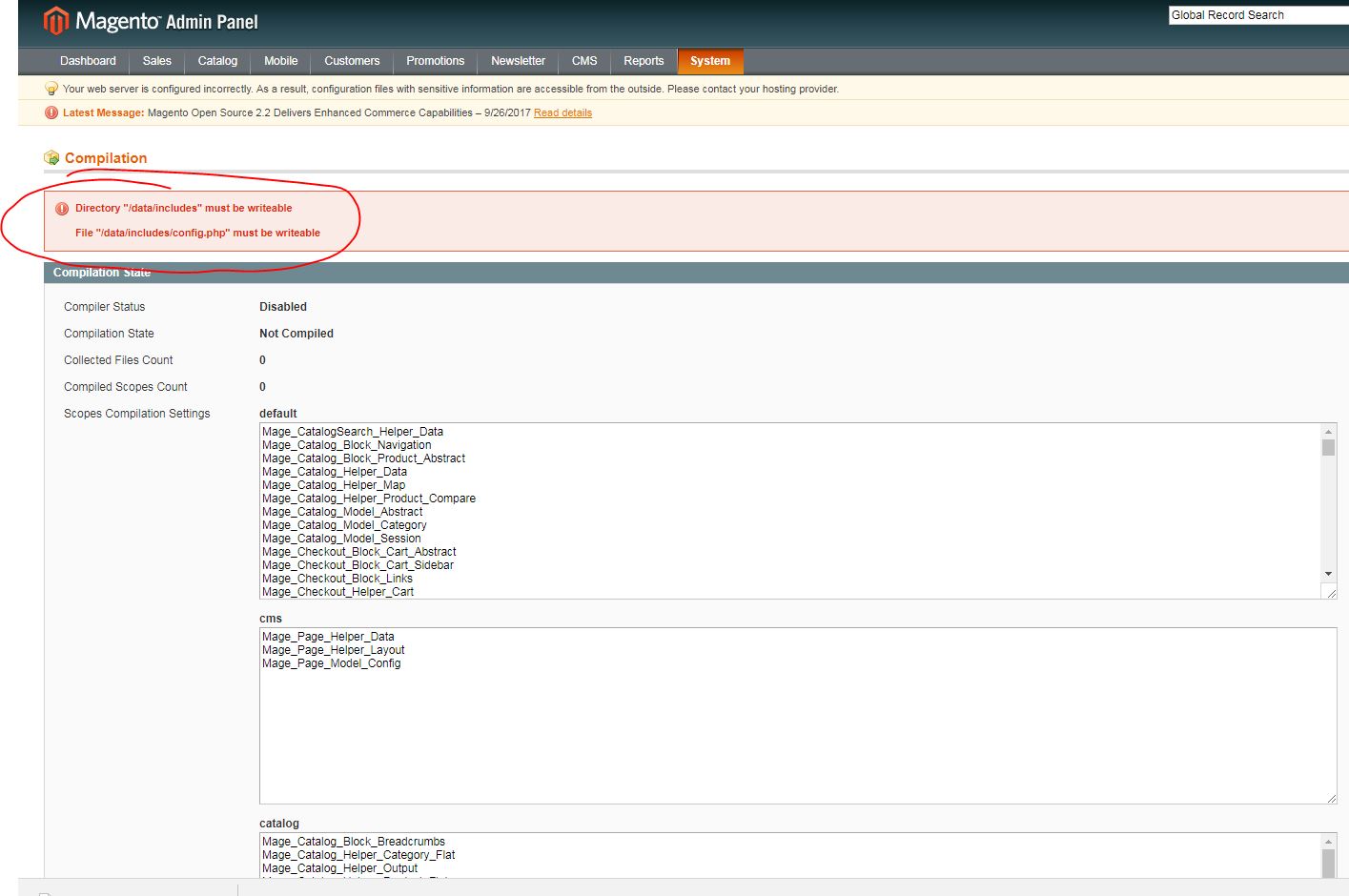Click the corner grip of the default text area

pos(1331,593)
